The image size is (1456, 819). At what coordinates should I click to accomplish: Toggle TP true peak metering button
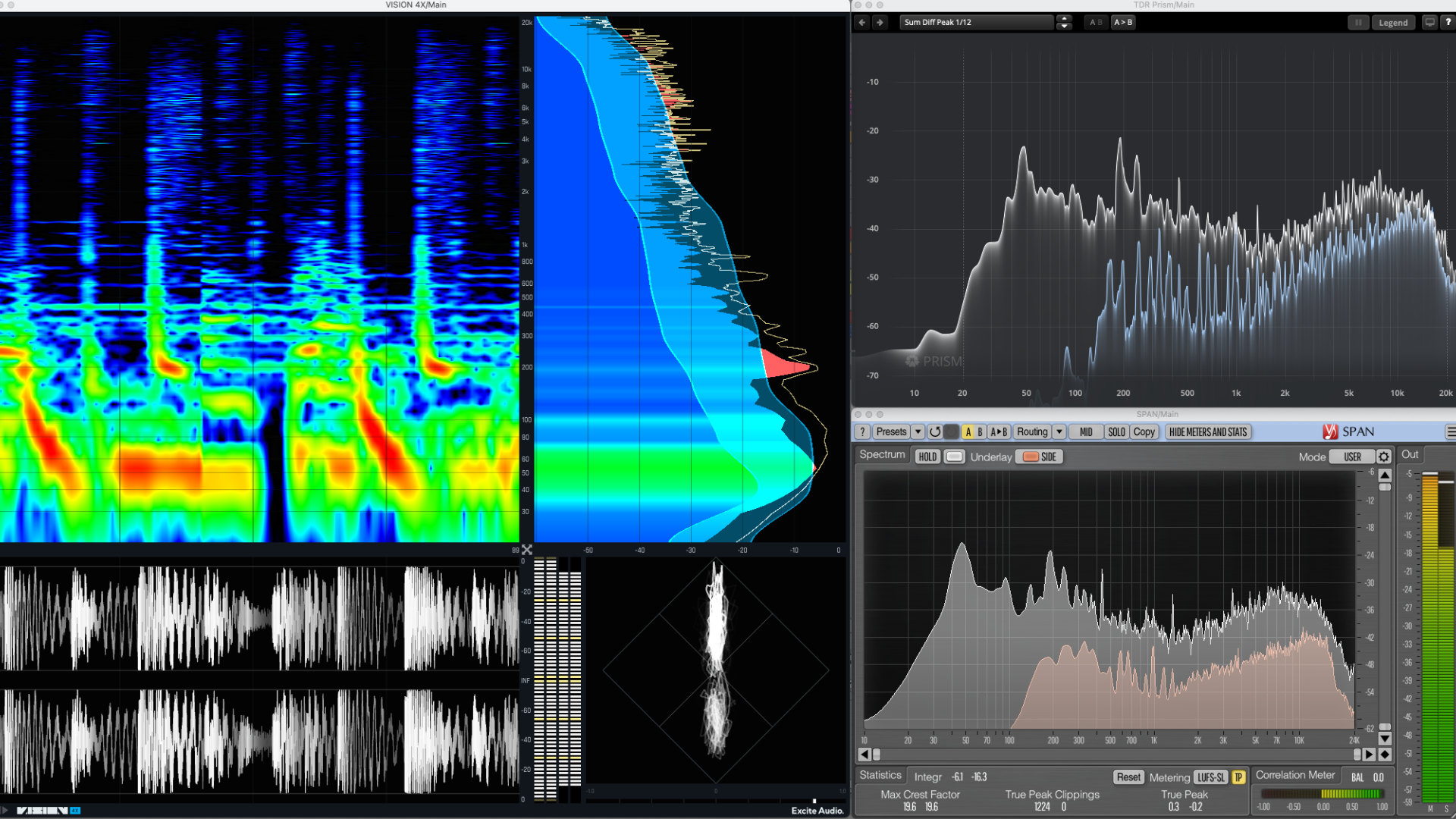[1238, 777]
